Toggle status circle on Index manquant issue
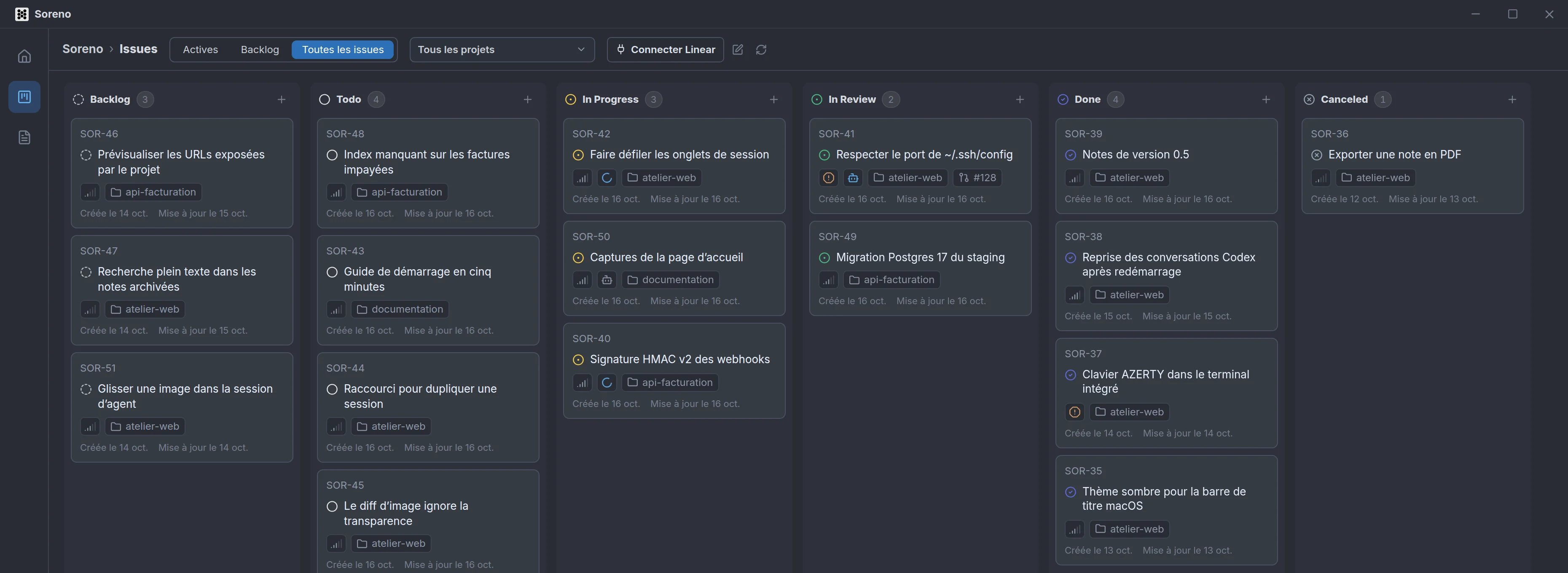 tap(332, 155)
